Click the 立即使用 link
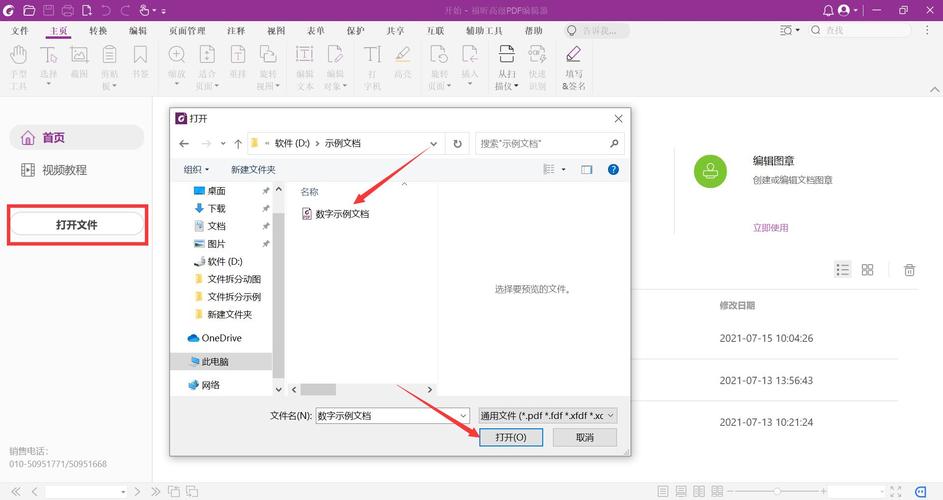Image resolution: width=943 pixels, height=500 pixels. tap(770, 228)
